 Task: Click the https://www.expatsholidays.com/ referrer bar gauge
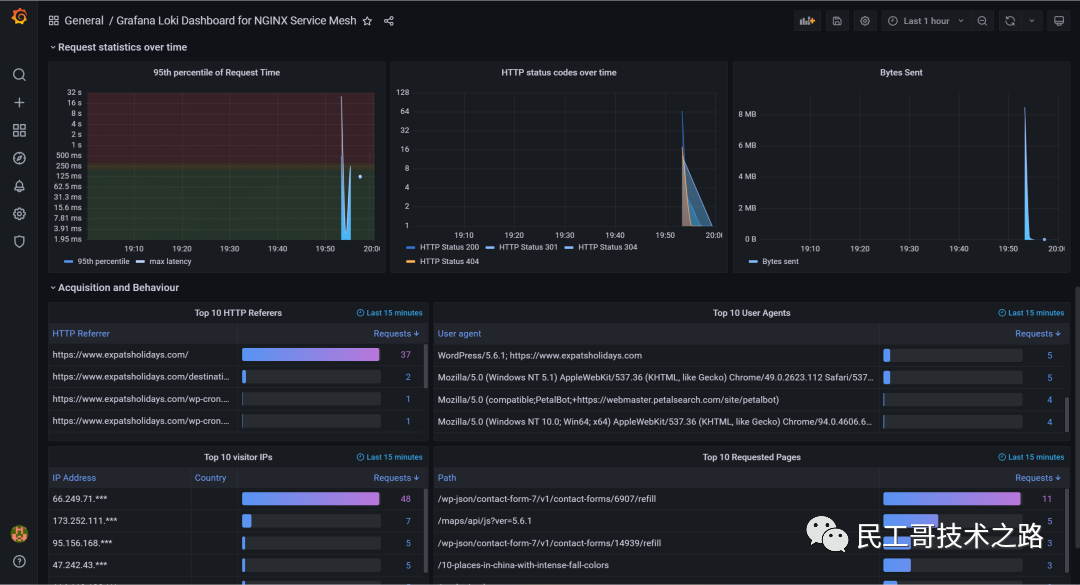pos(311,355)
